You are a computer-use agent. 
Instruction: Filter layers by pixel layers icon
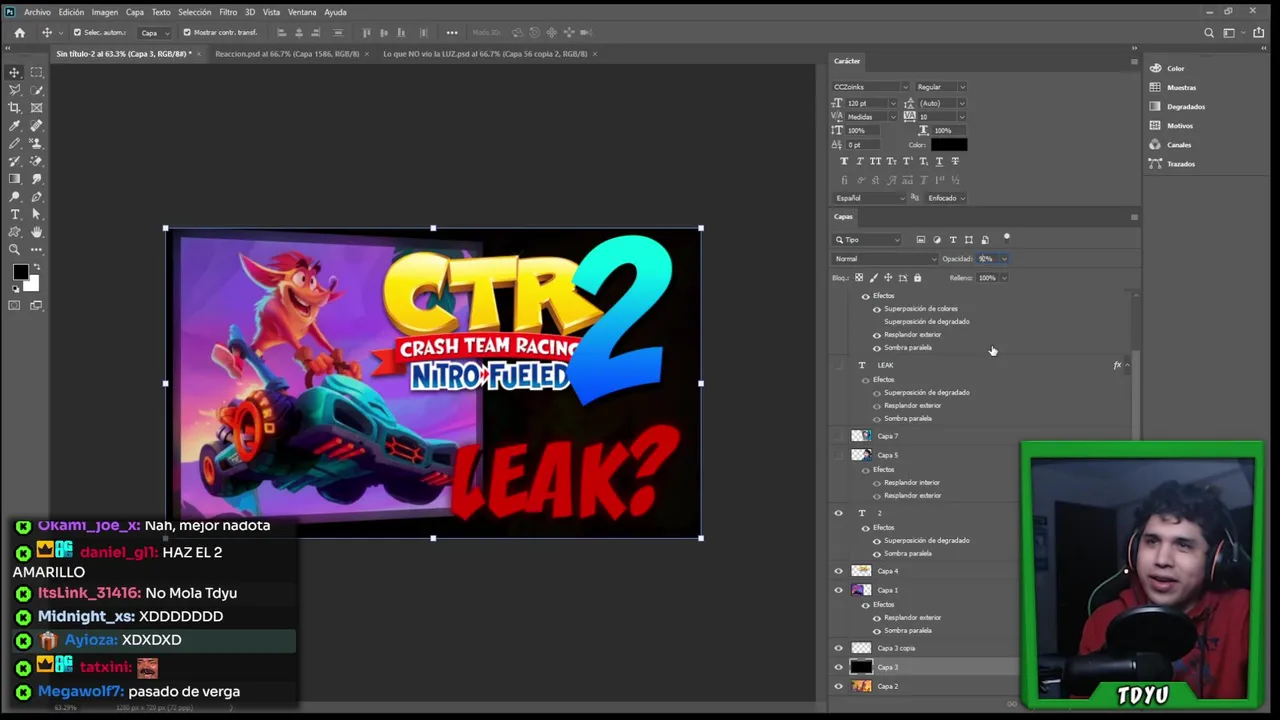[x=921, y=240]
